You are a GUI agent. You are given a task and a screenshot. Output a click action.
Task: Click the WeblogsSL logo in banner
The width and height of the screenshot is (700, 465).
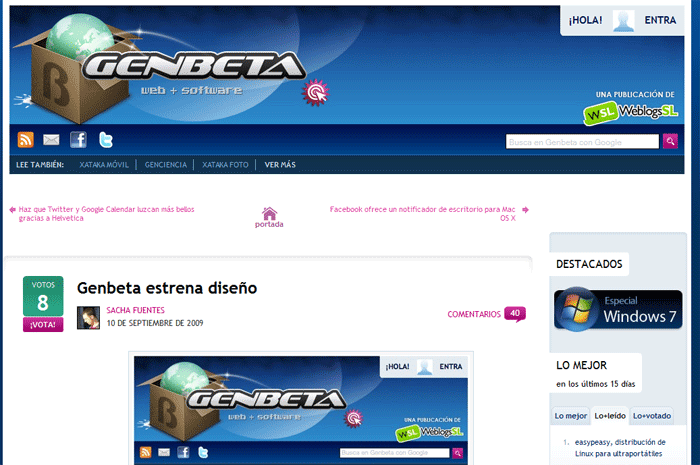(630, 112)
